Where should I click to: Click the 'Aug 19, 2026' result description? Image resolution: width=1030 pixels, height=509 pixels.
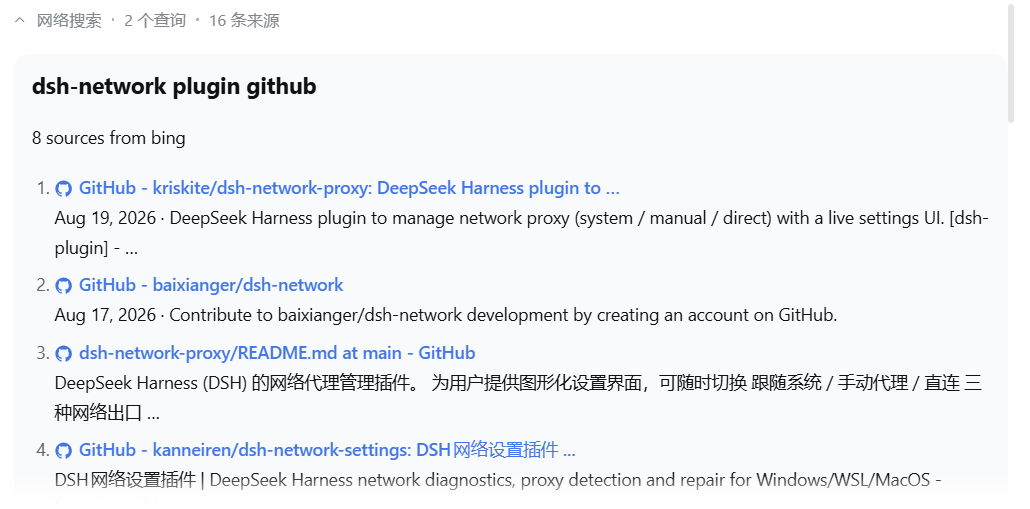point(522,233)
